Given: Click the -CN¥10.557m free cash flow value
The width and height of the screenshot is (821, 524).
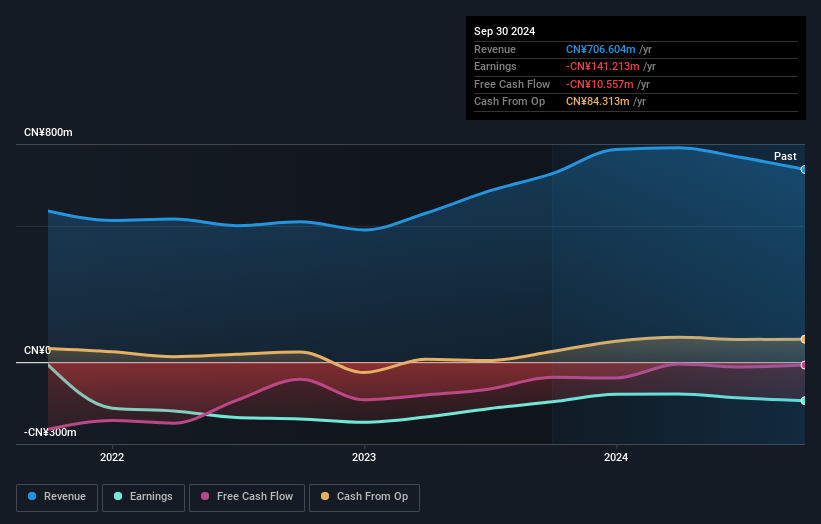Looking at the screenshot, I should tap(600, 84).
